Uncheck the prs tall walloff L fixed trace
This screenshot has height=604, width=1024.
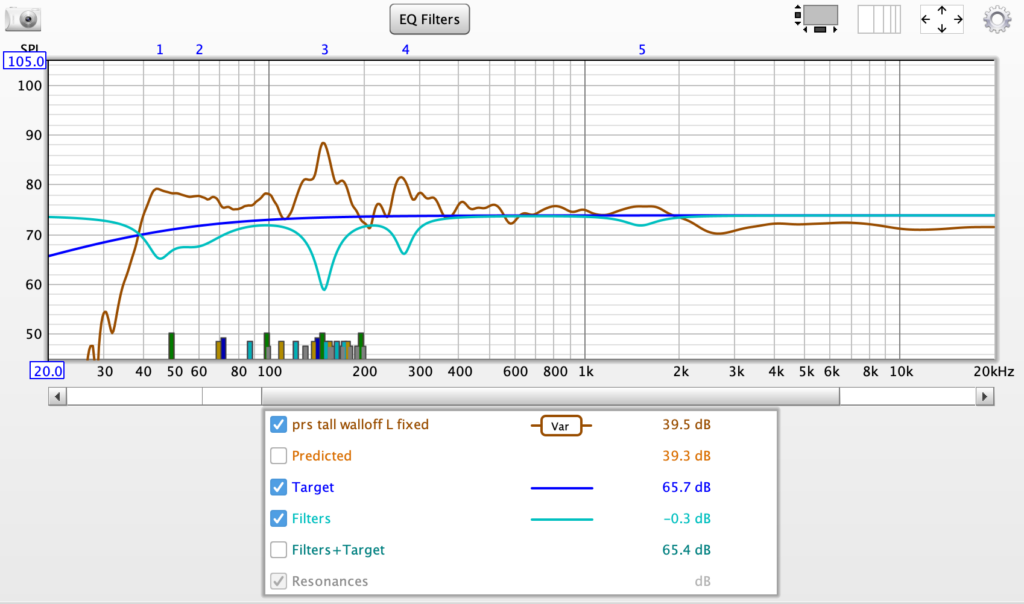pos(279,424)
